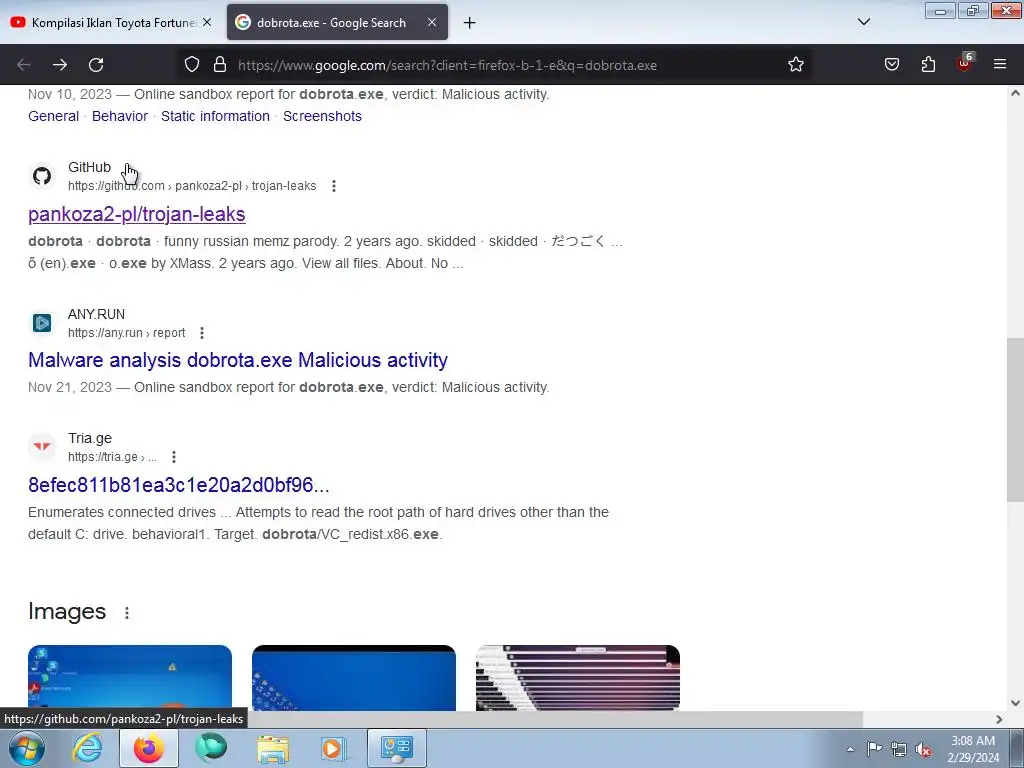
Task: Click the GitHub site name text
Action: point(89,167)
